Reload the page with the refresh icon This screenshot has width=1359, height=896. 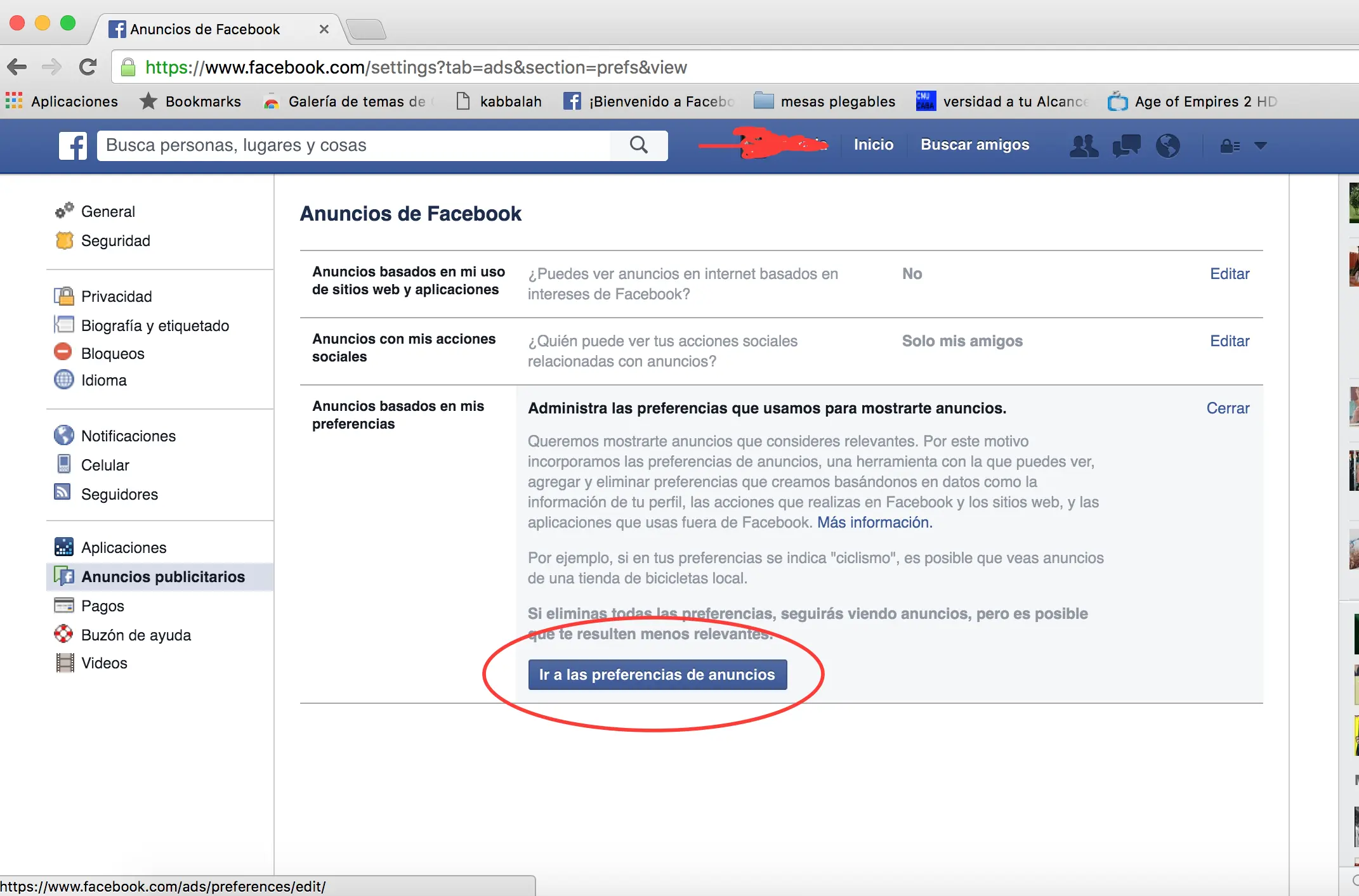click(x=88, y=67)
